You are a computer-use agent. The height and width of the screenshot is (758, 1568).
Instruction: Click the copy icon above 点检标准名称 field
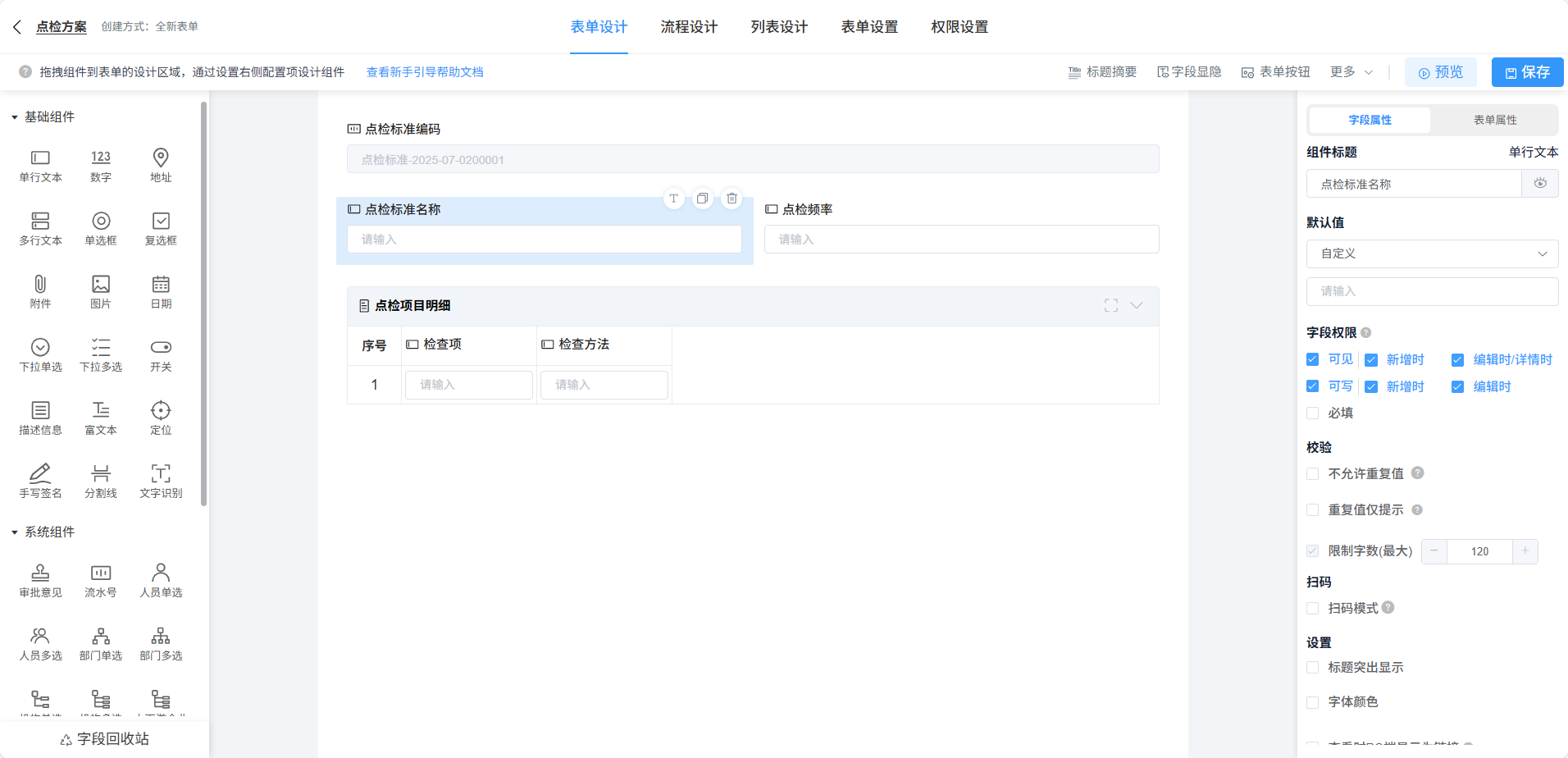(703, 199)
